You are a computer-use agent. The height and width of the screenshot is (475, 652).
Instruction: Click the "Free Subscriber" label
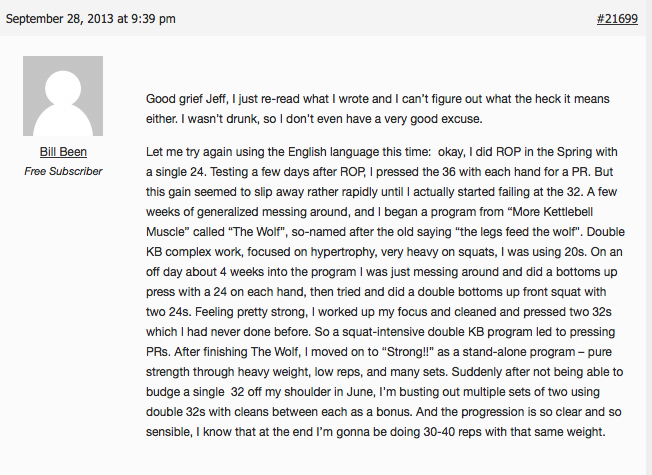pyautogui.click(x=63, y=171)
